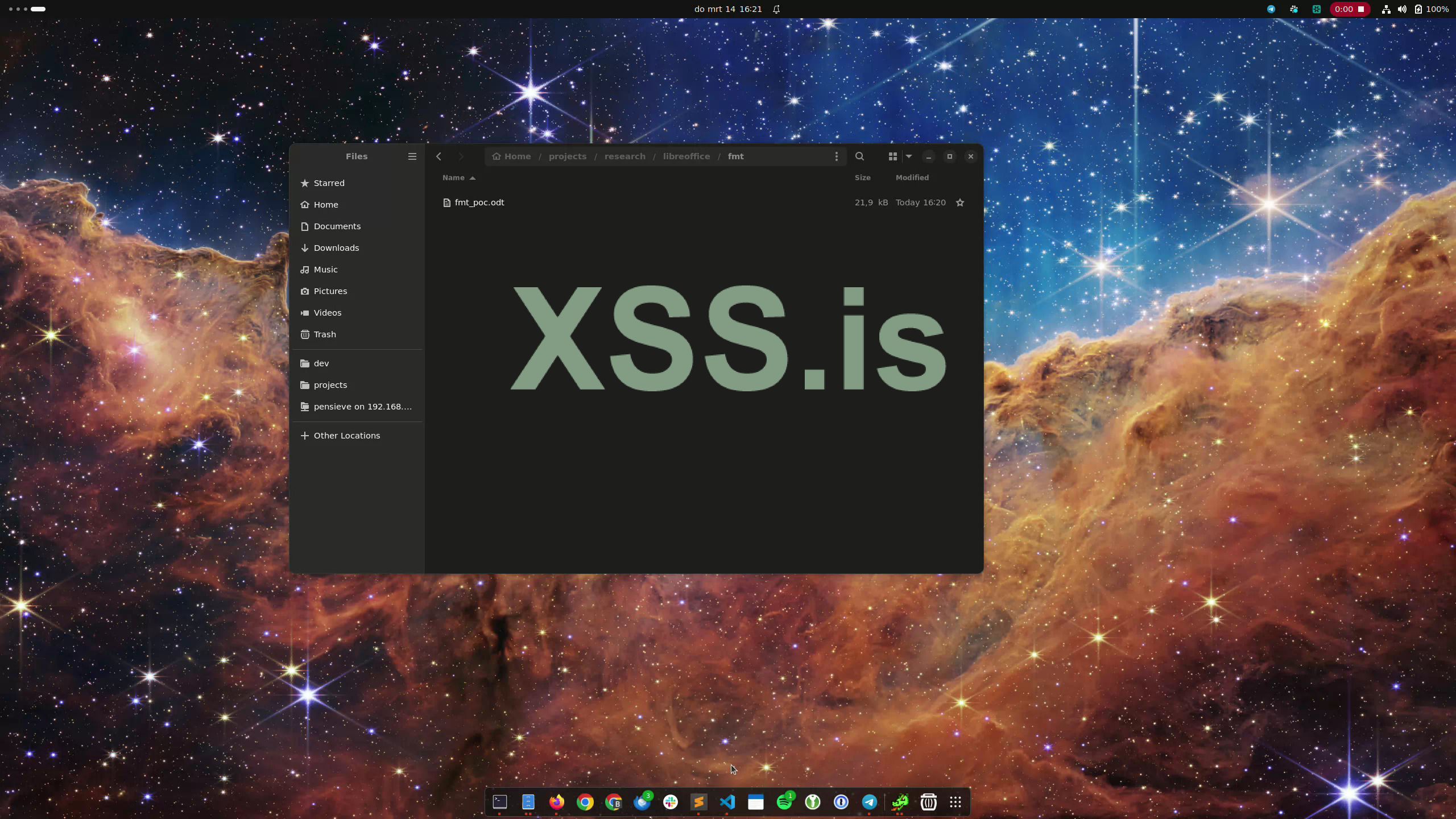
Task: Select Other Locations in sidebar
Action: [346, 436]
